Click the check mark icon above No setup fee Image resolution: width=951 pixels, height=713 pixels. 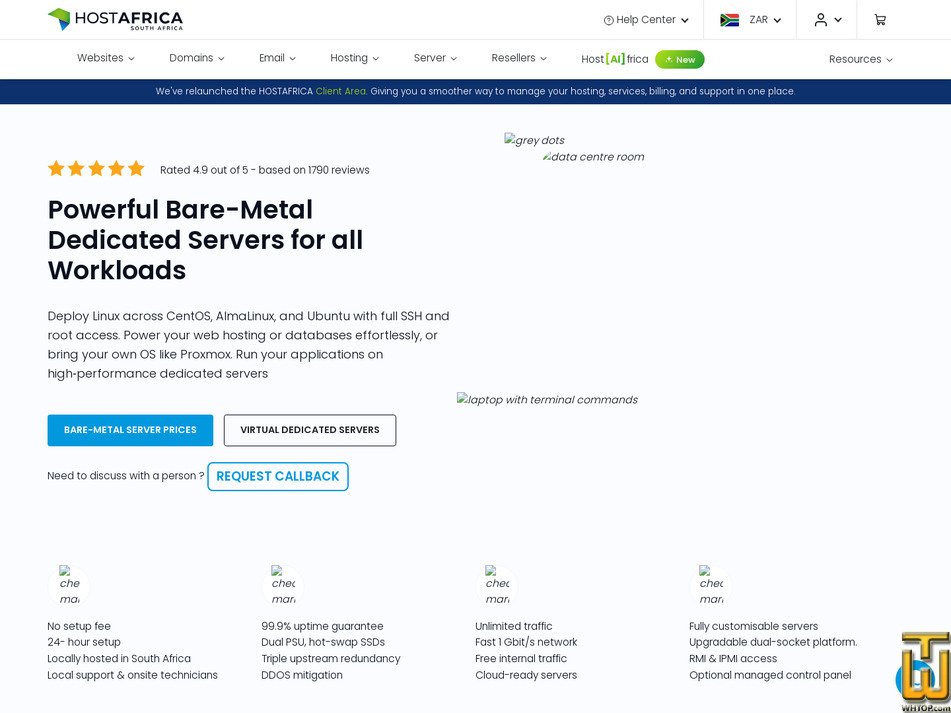point(69,585)
